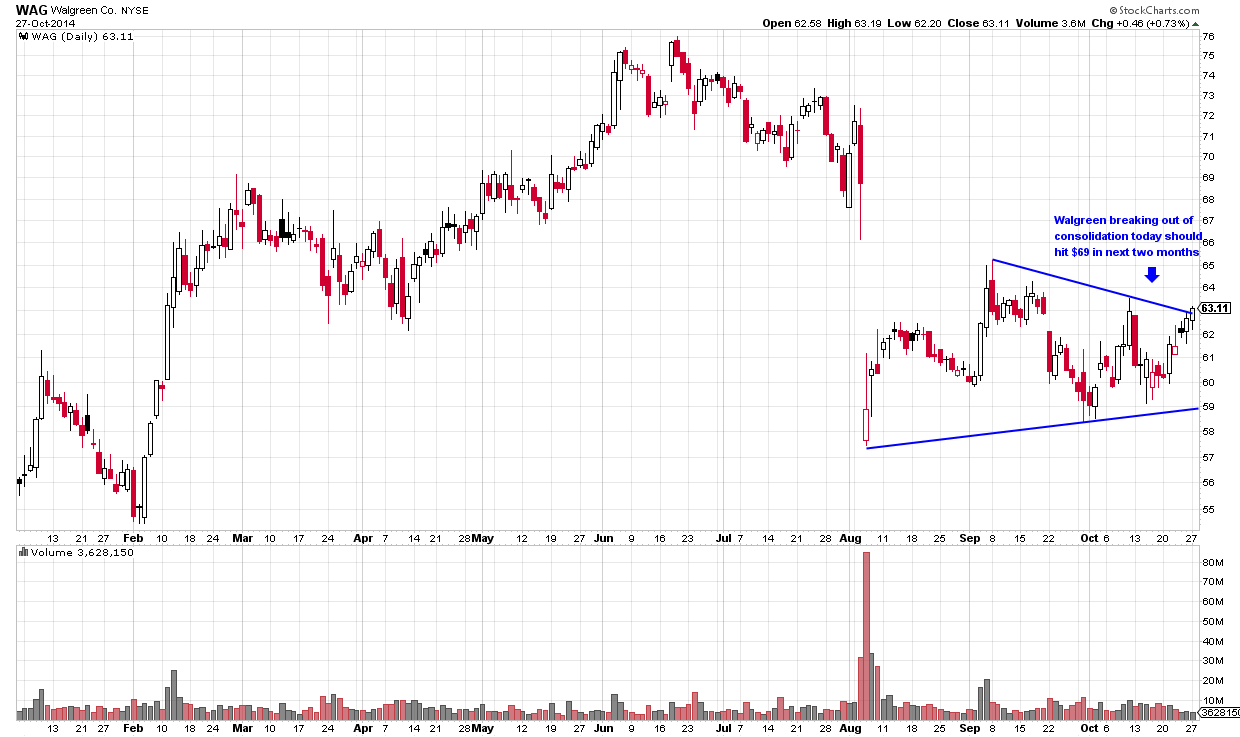The image size is (1240, 737).
Task: Click the candlestick legend icon beside 'WAG (Daily)'
Action: (24, 36)
